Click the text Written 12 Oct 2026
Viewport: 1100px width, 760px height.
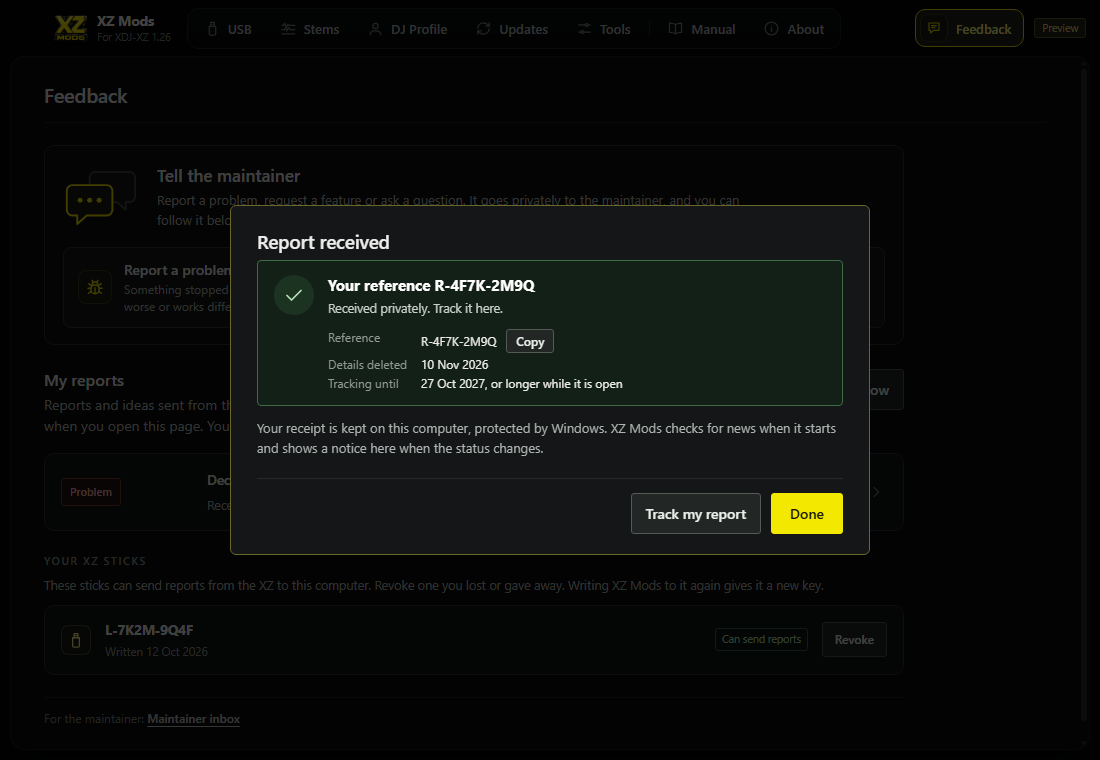click(x=156, y=652)
